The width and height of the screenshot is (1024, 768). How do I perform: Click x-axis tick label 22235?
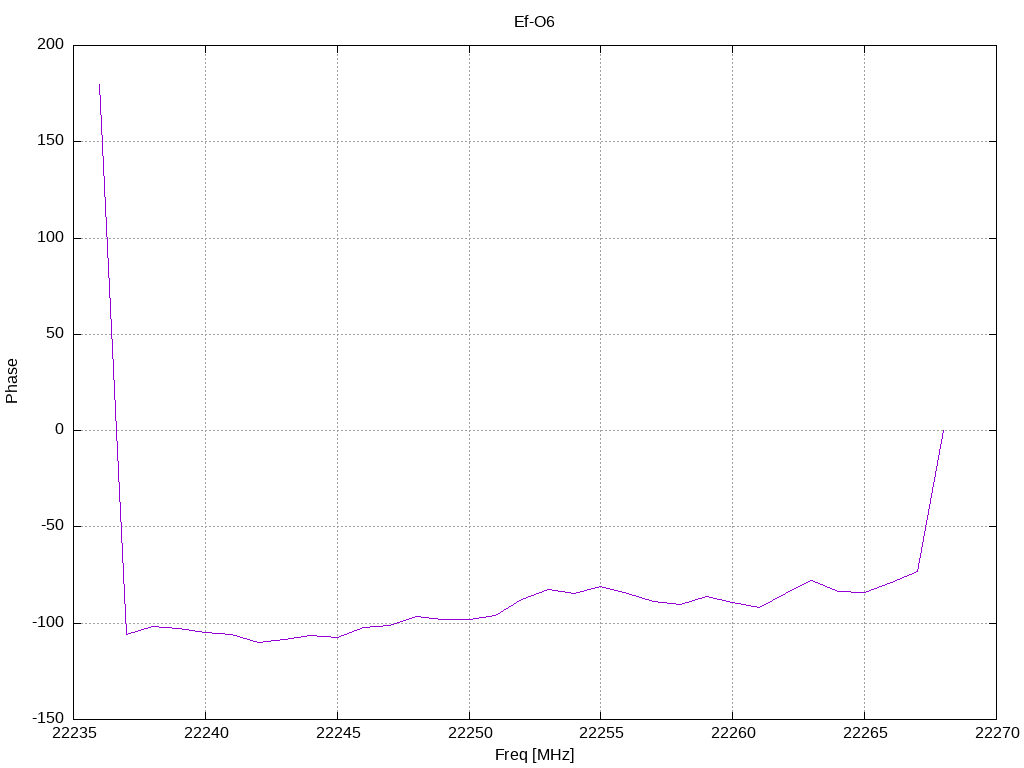pyautogui.click(x=74, y=733)
